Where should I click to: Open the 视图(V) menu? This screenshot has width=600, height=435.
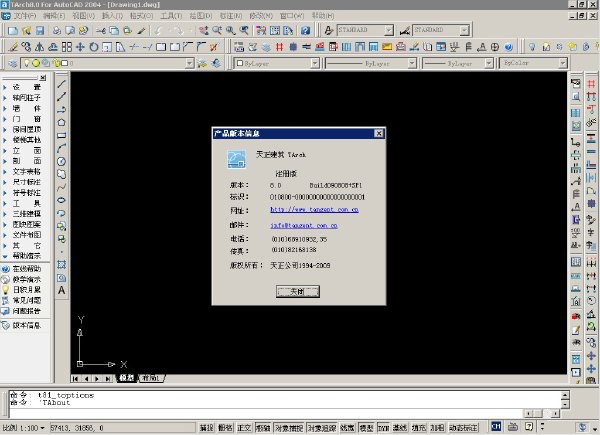[x=83, y=16]
